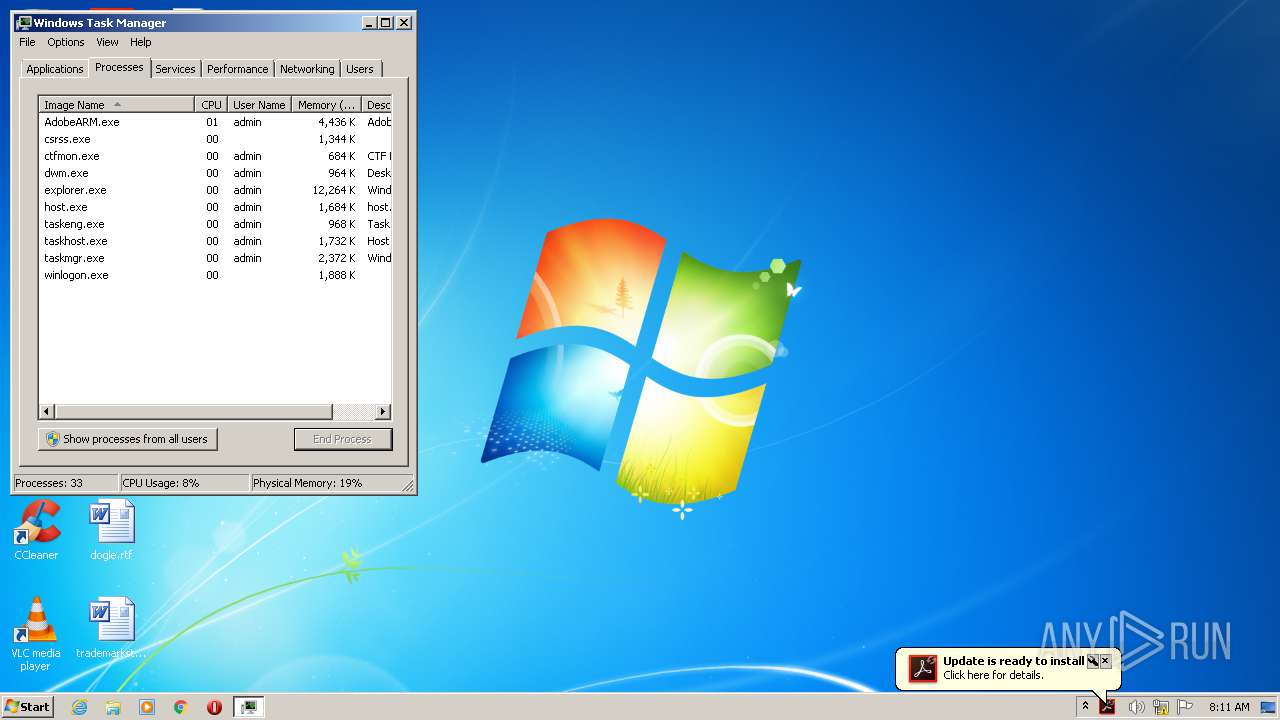Click Task Manager title bar icon
1280x720 pixels.
pyautogui.click(x=24, y=22)
